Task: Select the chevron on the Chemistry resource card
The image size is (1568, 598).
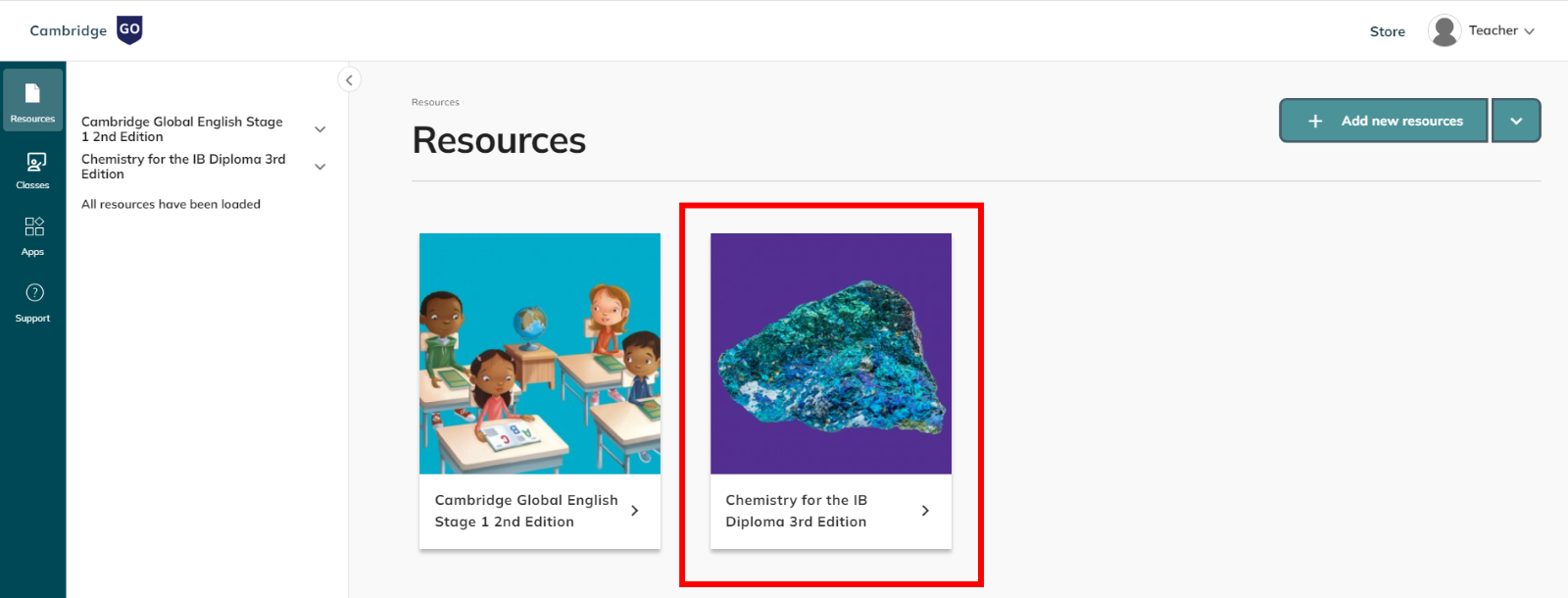Action: 924,510
